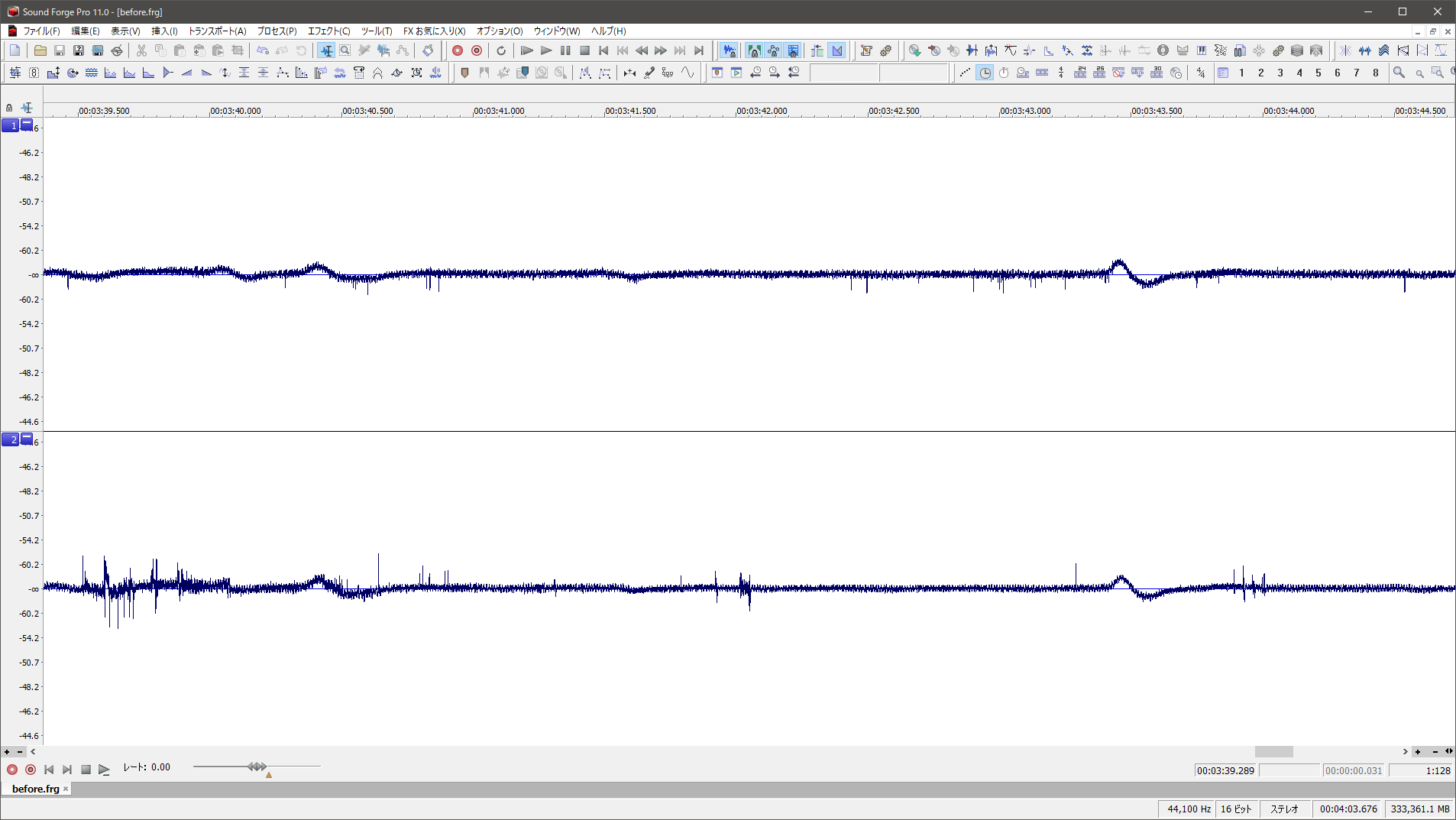The height and width of the screenshot is (820, 1456).
Task: Select the Magnify tool in the toolbar
Action: point(345,50)
